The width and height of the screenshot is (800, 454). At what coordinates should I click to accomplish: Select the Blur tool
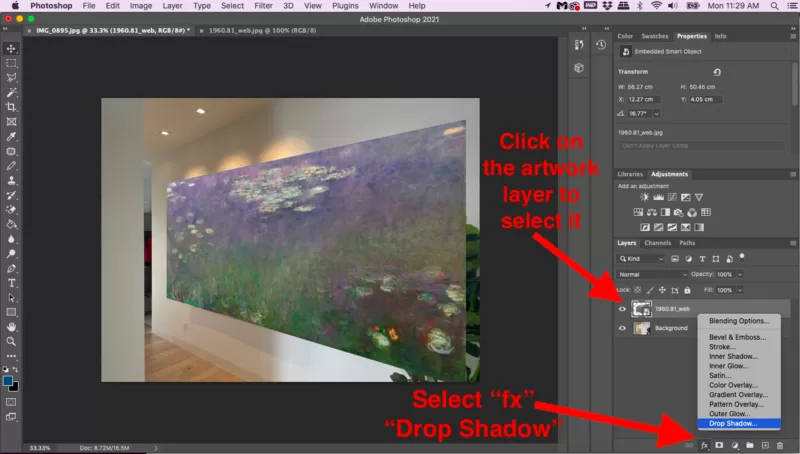(11, 239)
